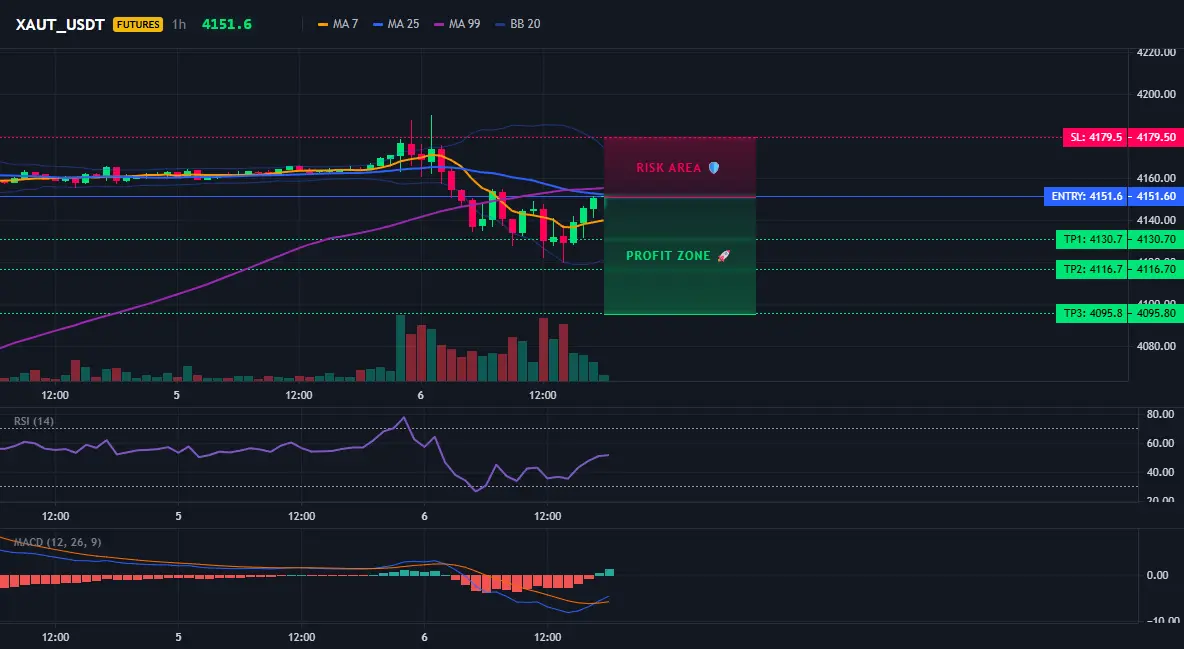
Task: Click the 4116.70 price axis tag
Action: [1156, 269]
